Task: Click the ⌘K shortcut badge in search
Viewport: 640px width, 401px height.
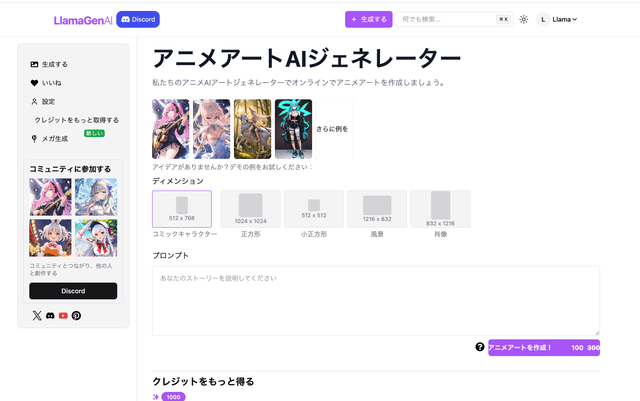Action: tap(504, 19)
